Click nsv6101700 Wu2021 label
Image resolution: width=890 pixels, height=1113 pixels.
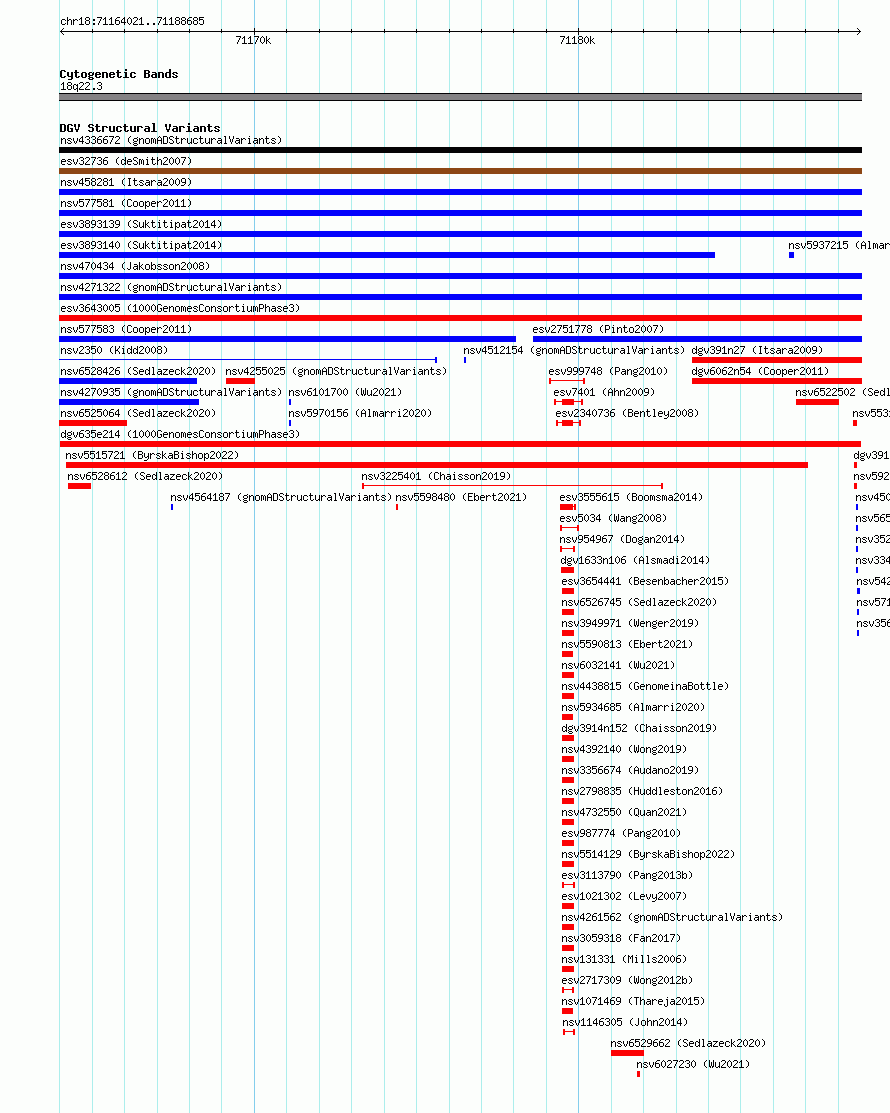(345, 393)
